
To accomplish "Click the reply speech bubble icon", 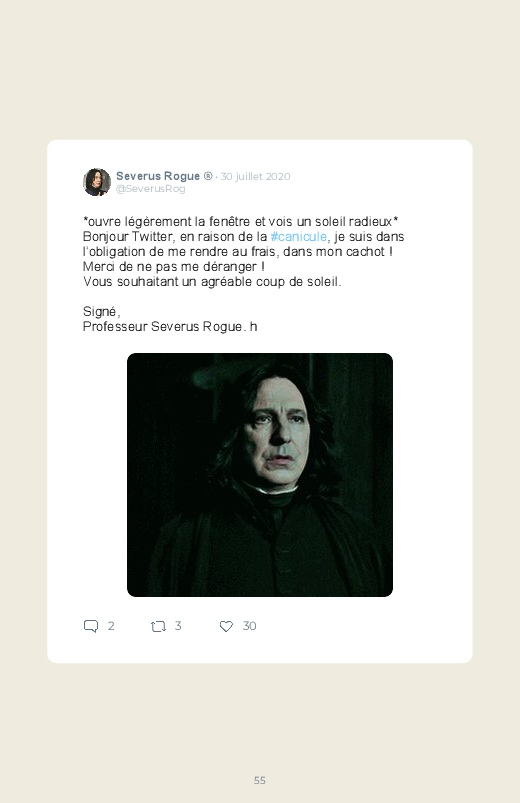I will coord(91,626).
